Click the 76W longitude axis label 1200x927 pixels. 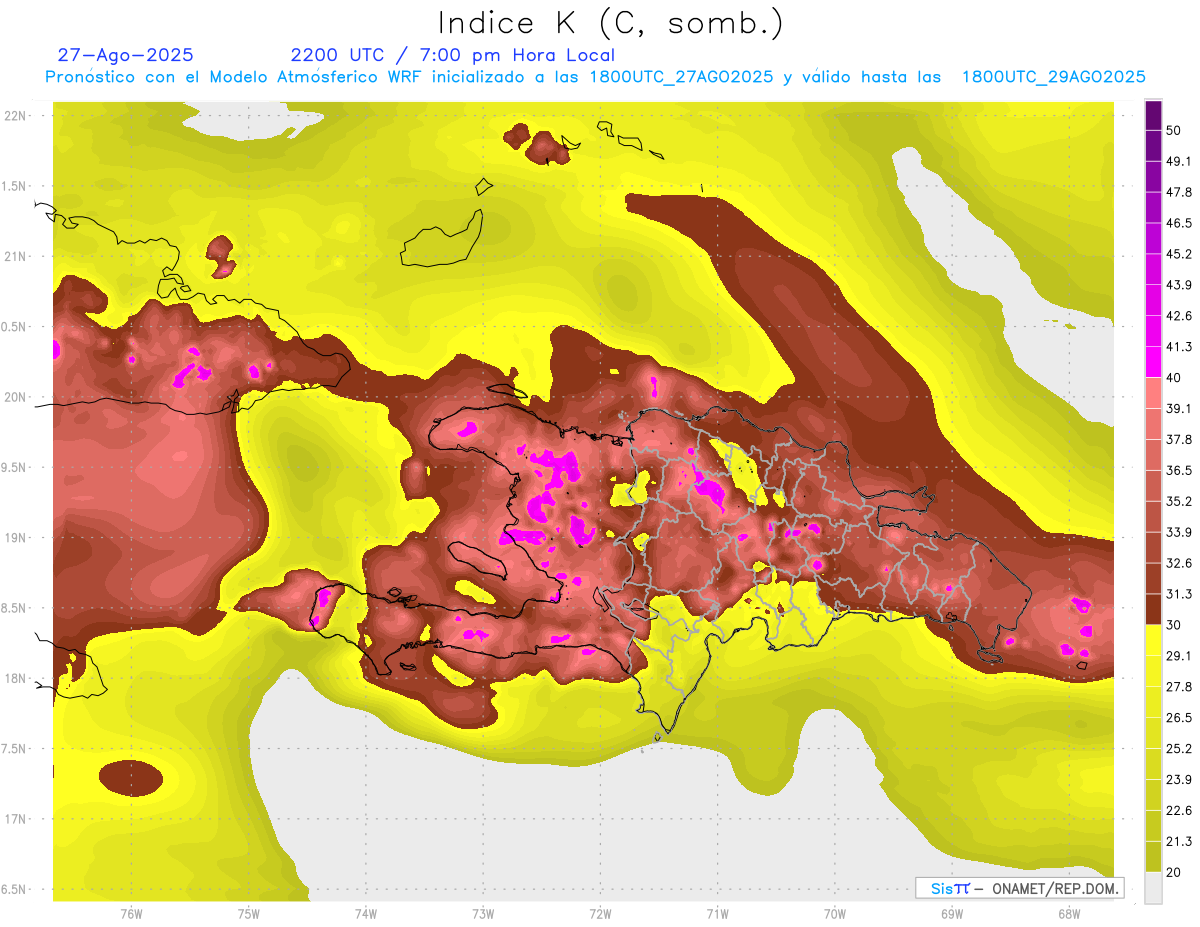tap(131, 913)
